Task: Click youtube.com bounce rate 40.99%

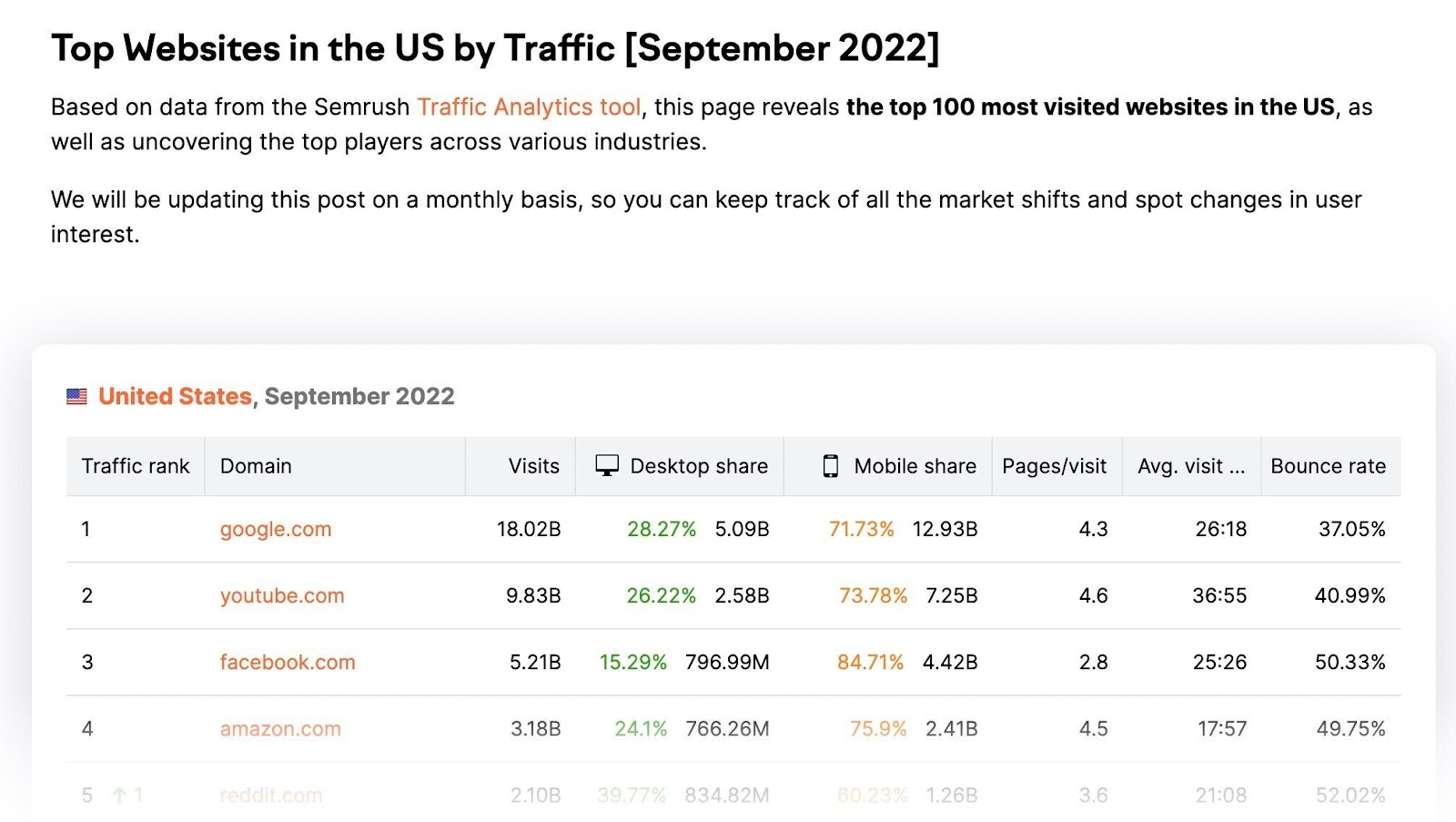Action: pyautogui.click(x=1350, y=595)
